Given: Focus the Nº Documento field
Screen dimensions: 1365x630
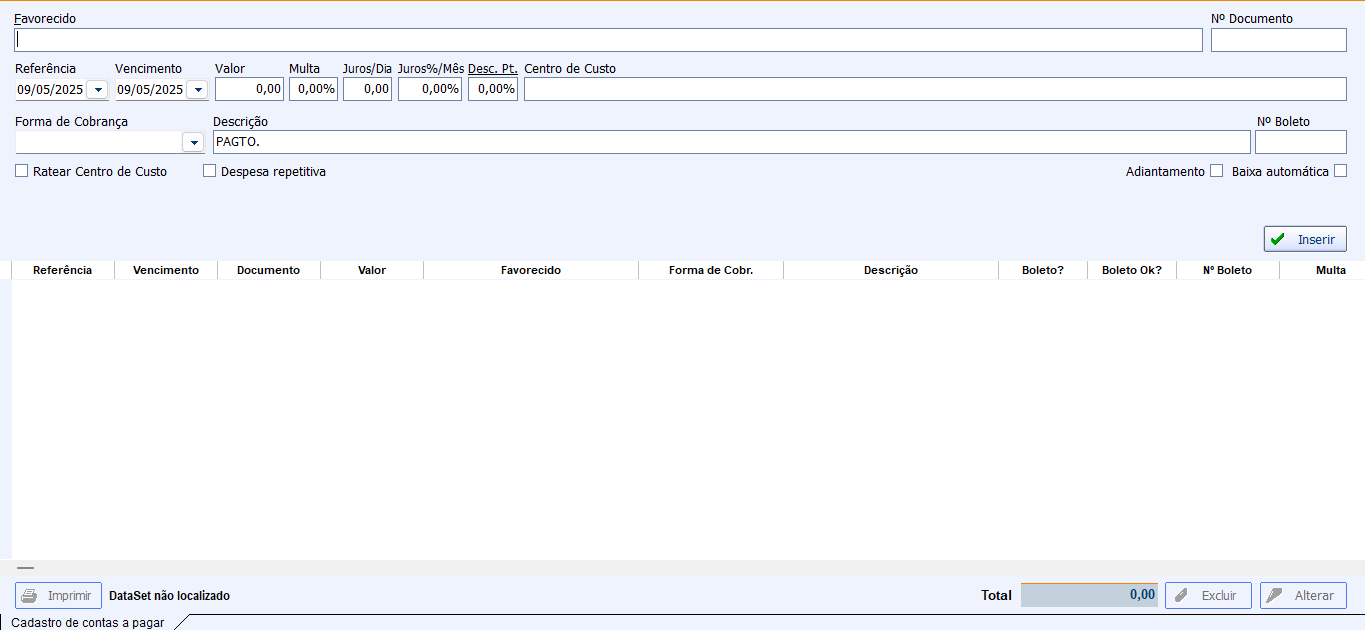Looking at the screenshot, I should [1278, 40].
